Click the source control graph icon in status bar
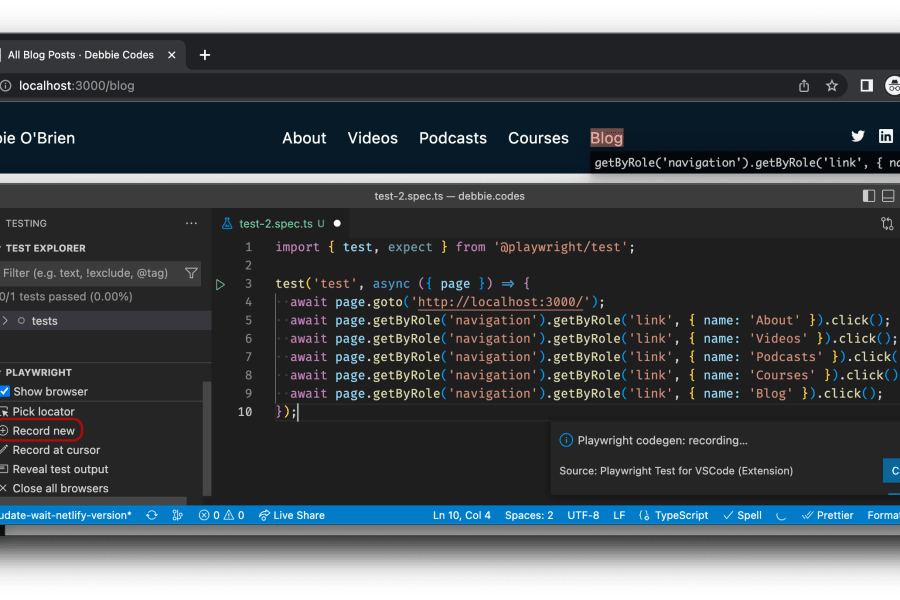This screenshot has width=900, height=600. click(x=177, y=515)
